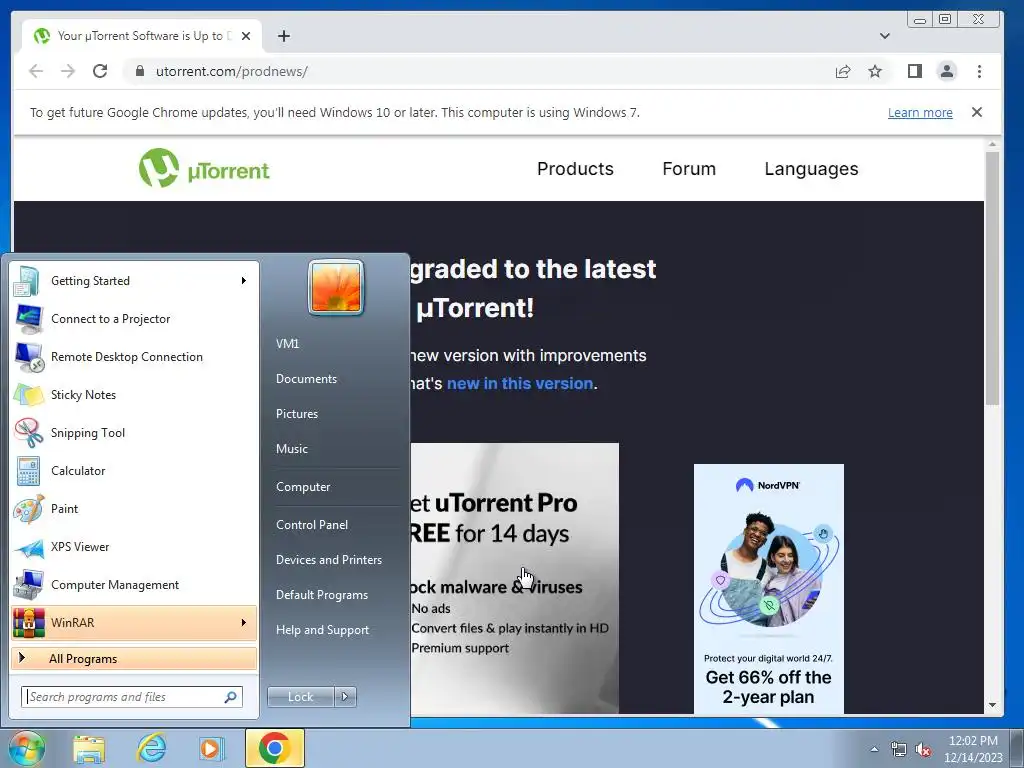The image size is (1024, 768).
Task: Open Control Panel
Action: tap(312, 524)
